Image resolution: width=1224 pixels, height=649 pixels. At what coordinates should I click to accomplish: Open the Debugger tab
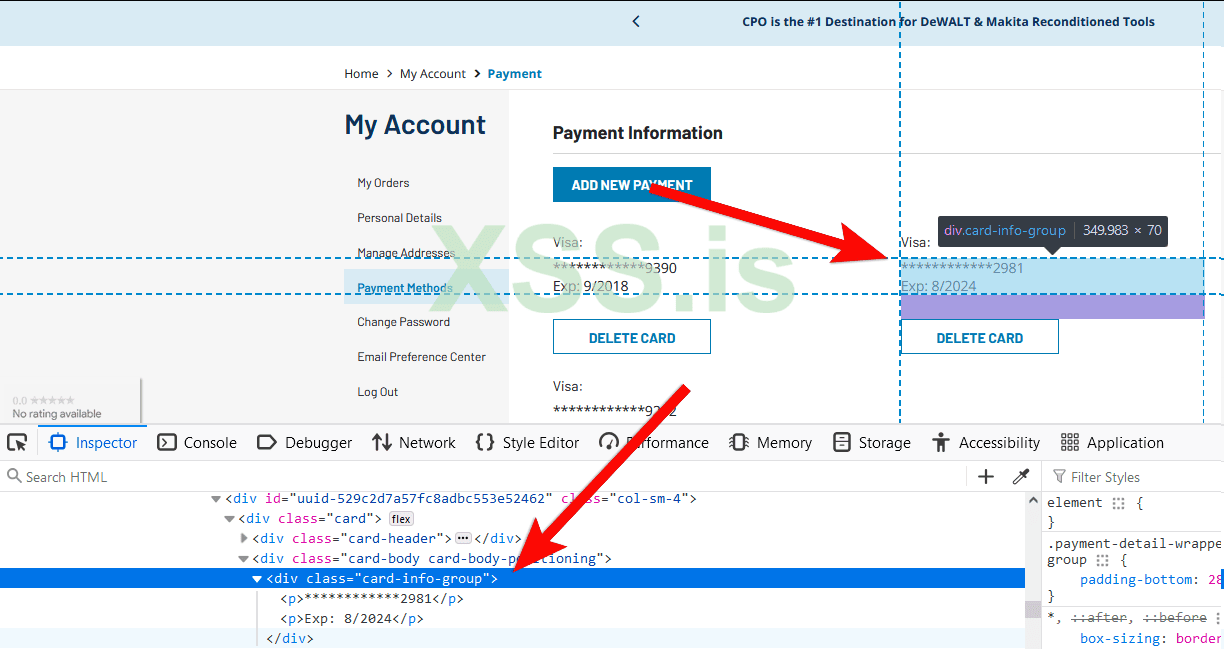click(x=305, y=442)
